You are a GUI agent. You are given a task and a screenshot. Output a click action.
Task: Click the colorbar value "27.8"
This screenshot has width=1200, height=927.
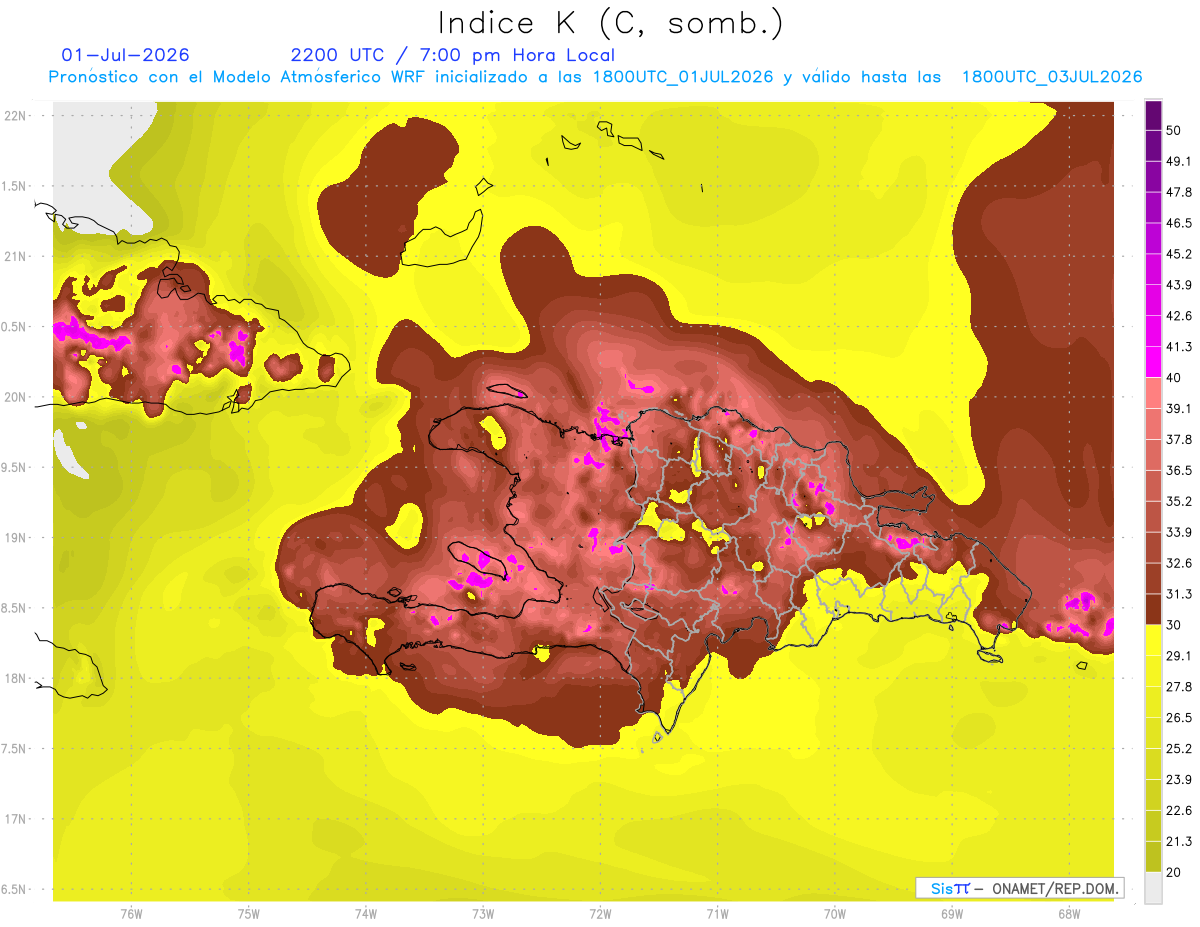coord(1179,687)
